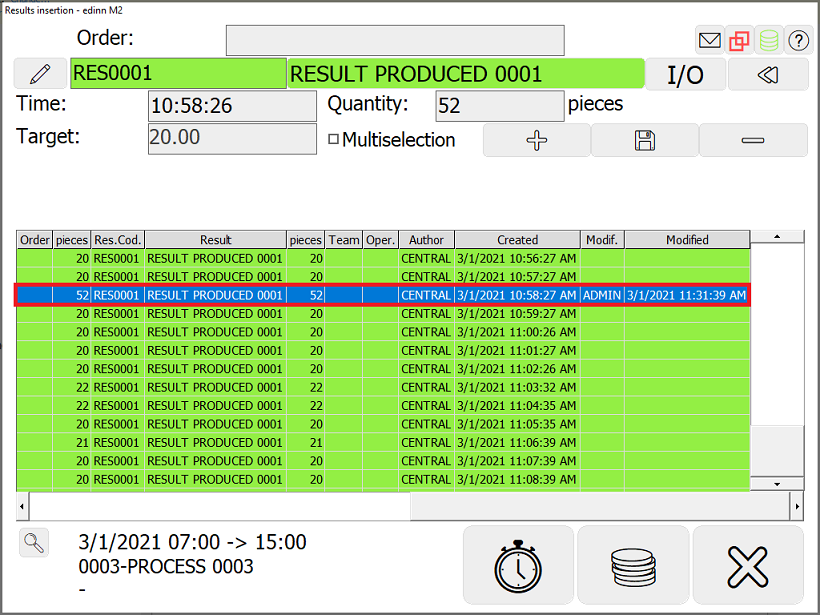Add a result with the plus button
This screenshot has width=820, height=615.
pyautogui.click(x=537, y=140)
